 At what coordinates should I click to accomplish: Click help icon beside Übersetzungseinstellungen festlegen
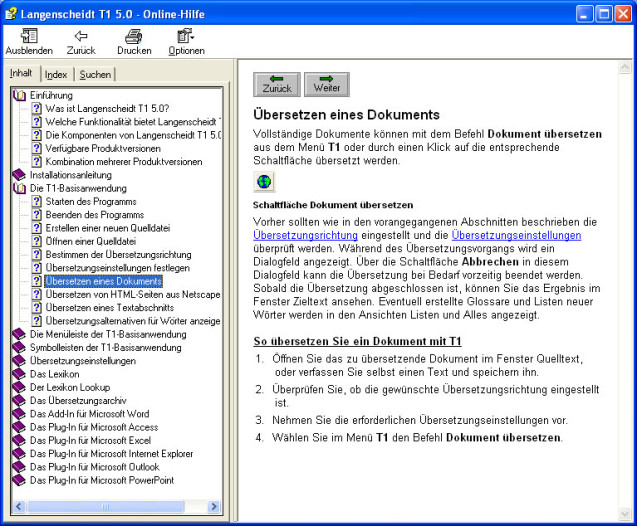coord(37,268)
